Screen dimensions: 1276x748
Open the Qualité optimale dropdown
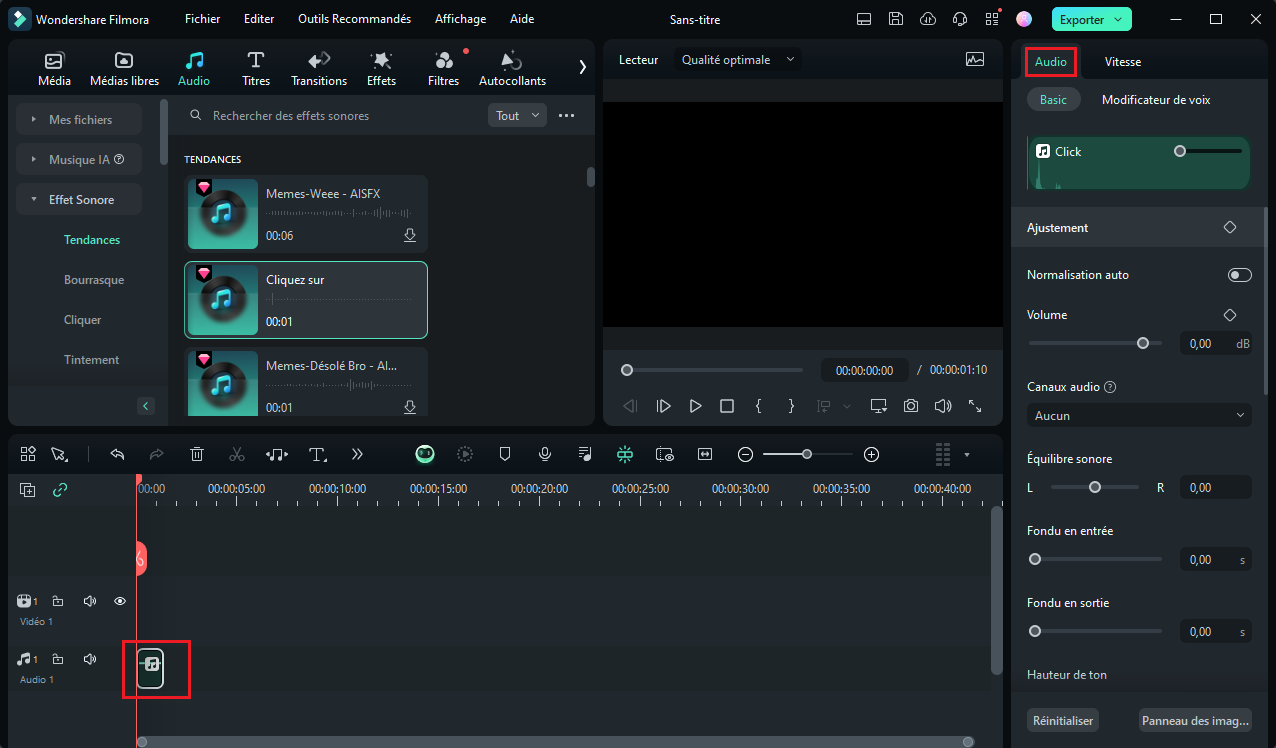[x=738, y=60]
